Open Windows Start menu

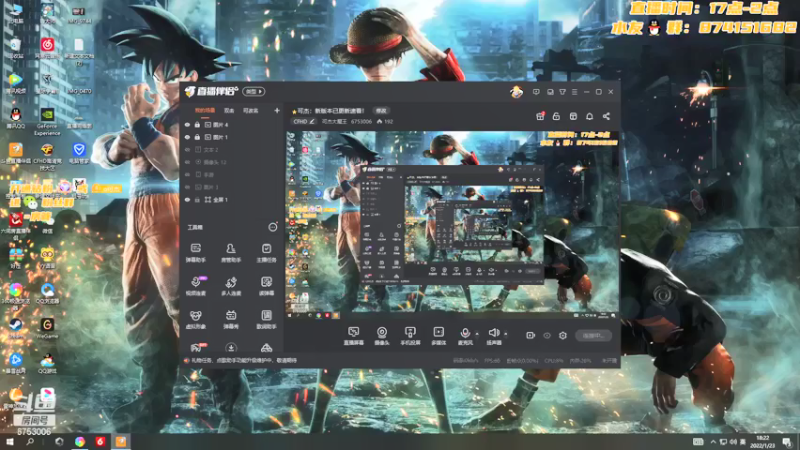tap(9, 442)
